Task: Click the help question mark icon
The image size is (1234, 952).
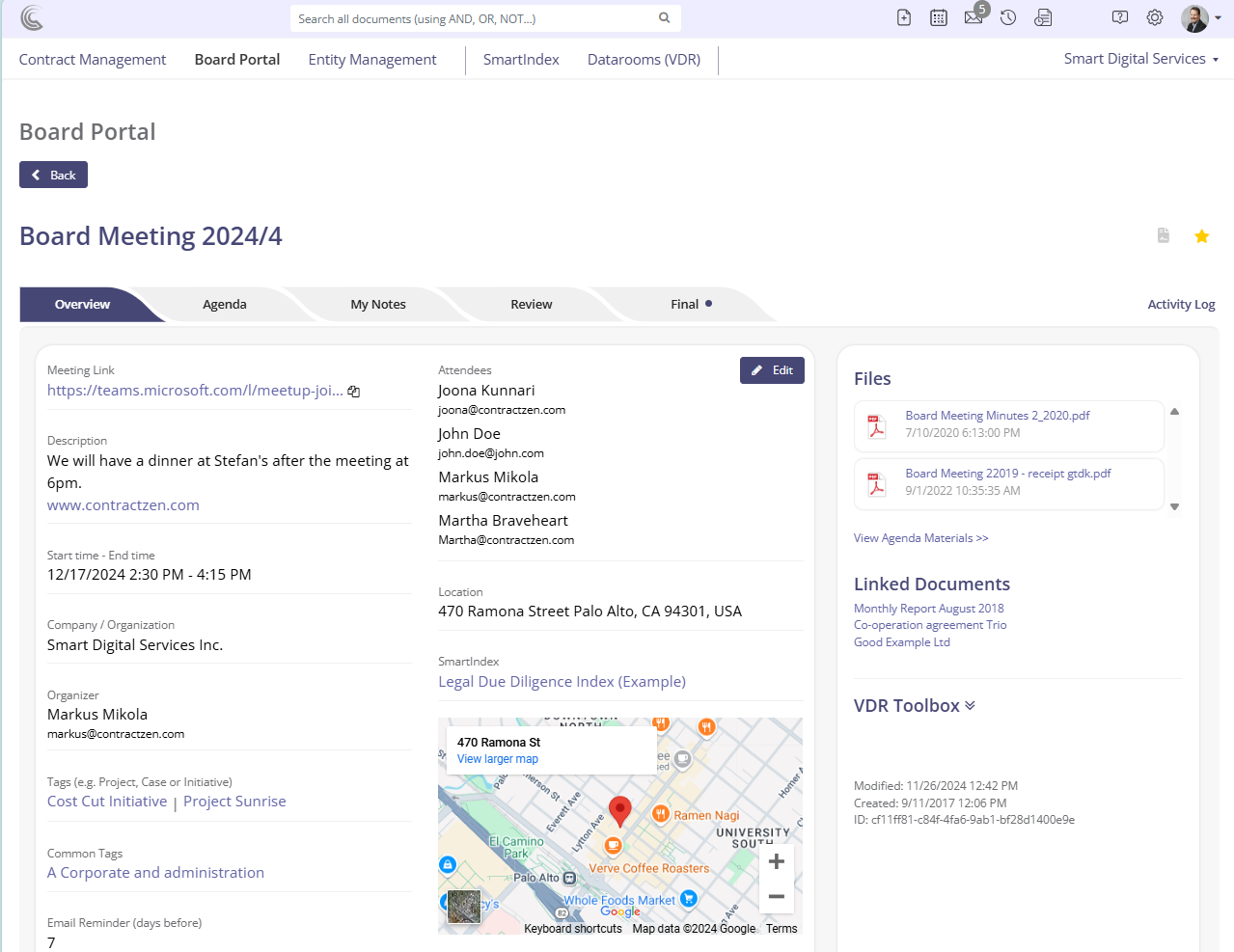Action: tap(1119, 17)
